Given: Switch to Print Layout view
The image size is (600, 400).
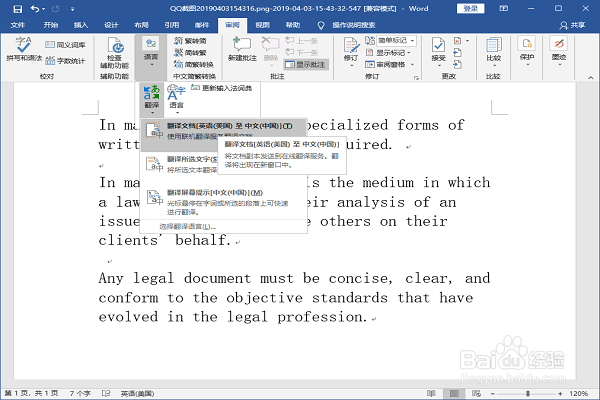Looking at the screenshot, I should point(454,393).
